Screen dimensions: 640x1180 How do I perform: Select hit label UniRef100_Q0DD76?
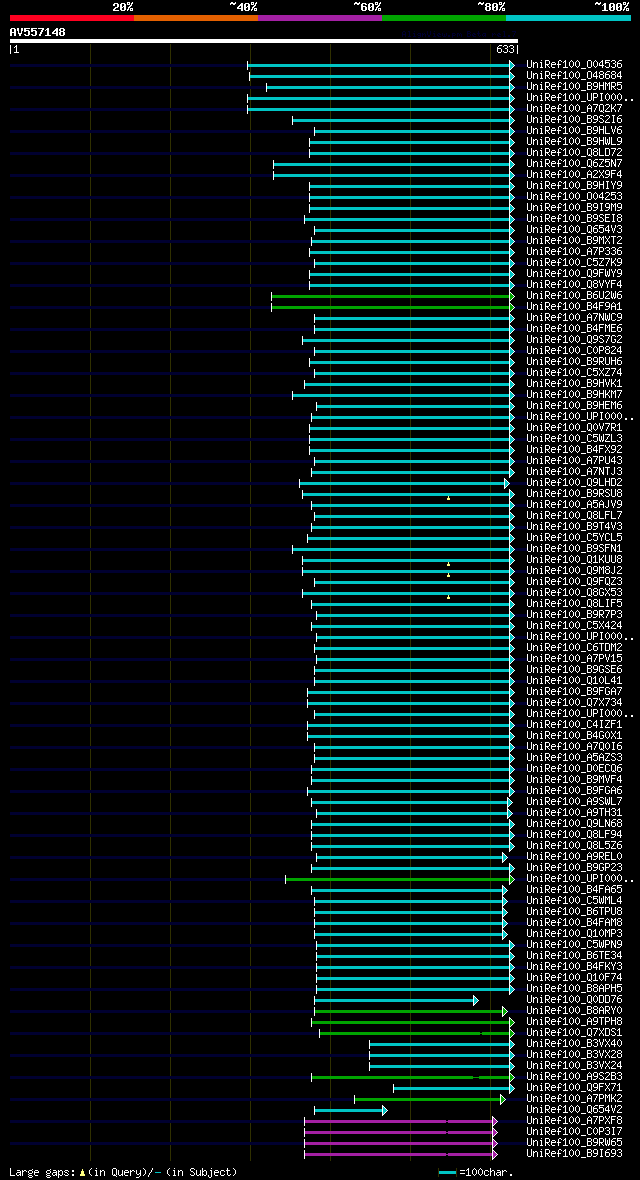tap(574, 1000)
